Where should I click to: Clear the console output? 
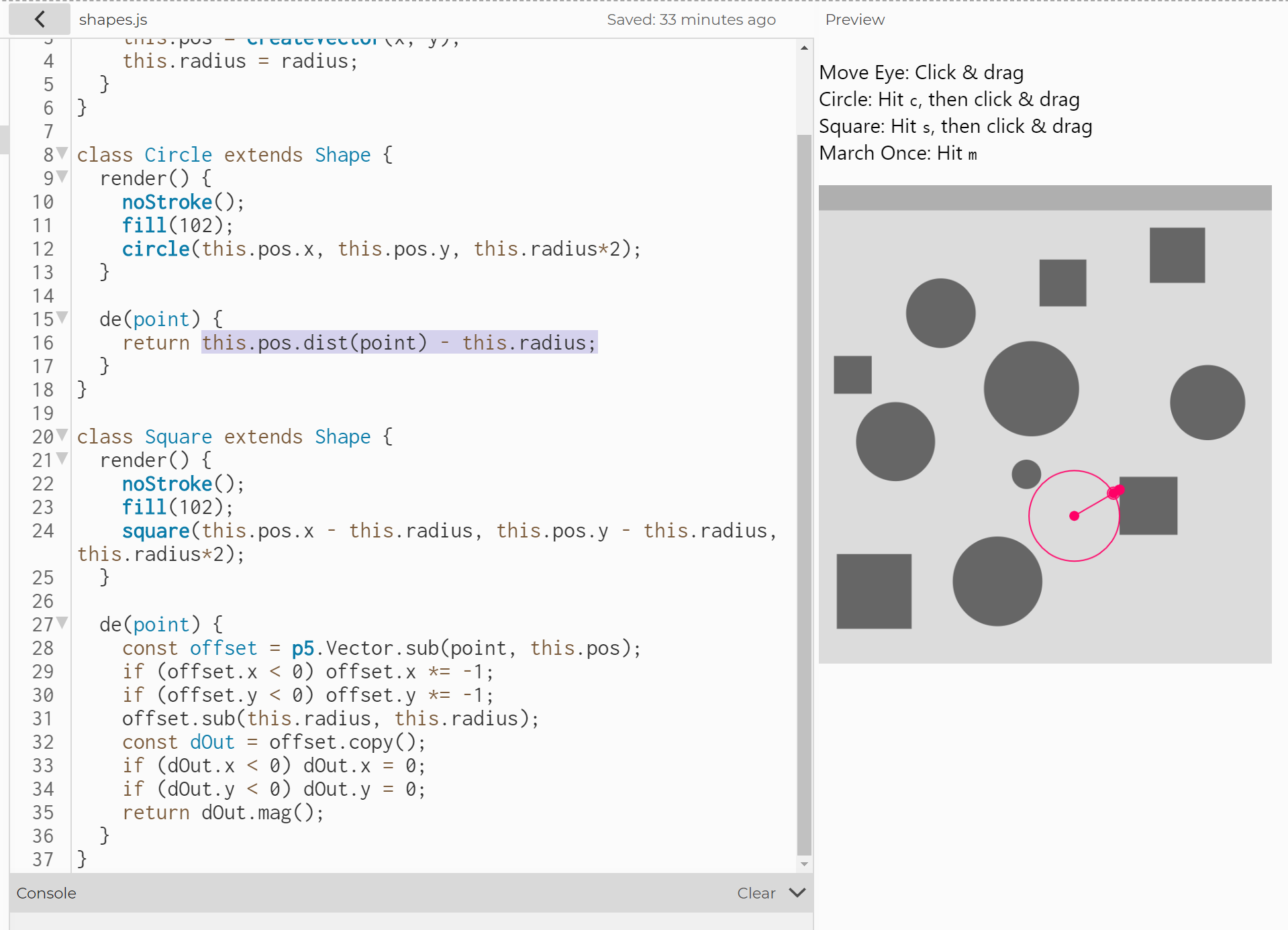tap(756, 893)
